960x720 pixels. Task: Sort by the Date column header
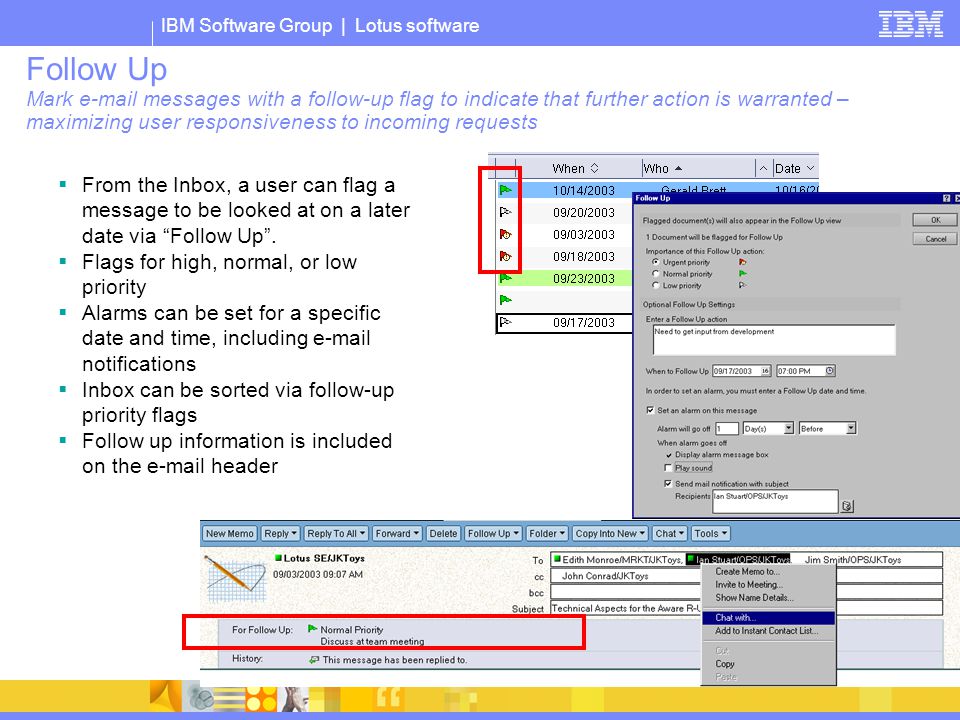coord(795,168)
